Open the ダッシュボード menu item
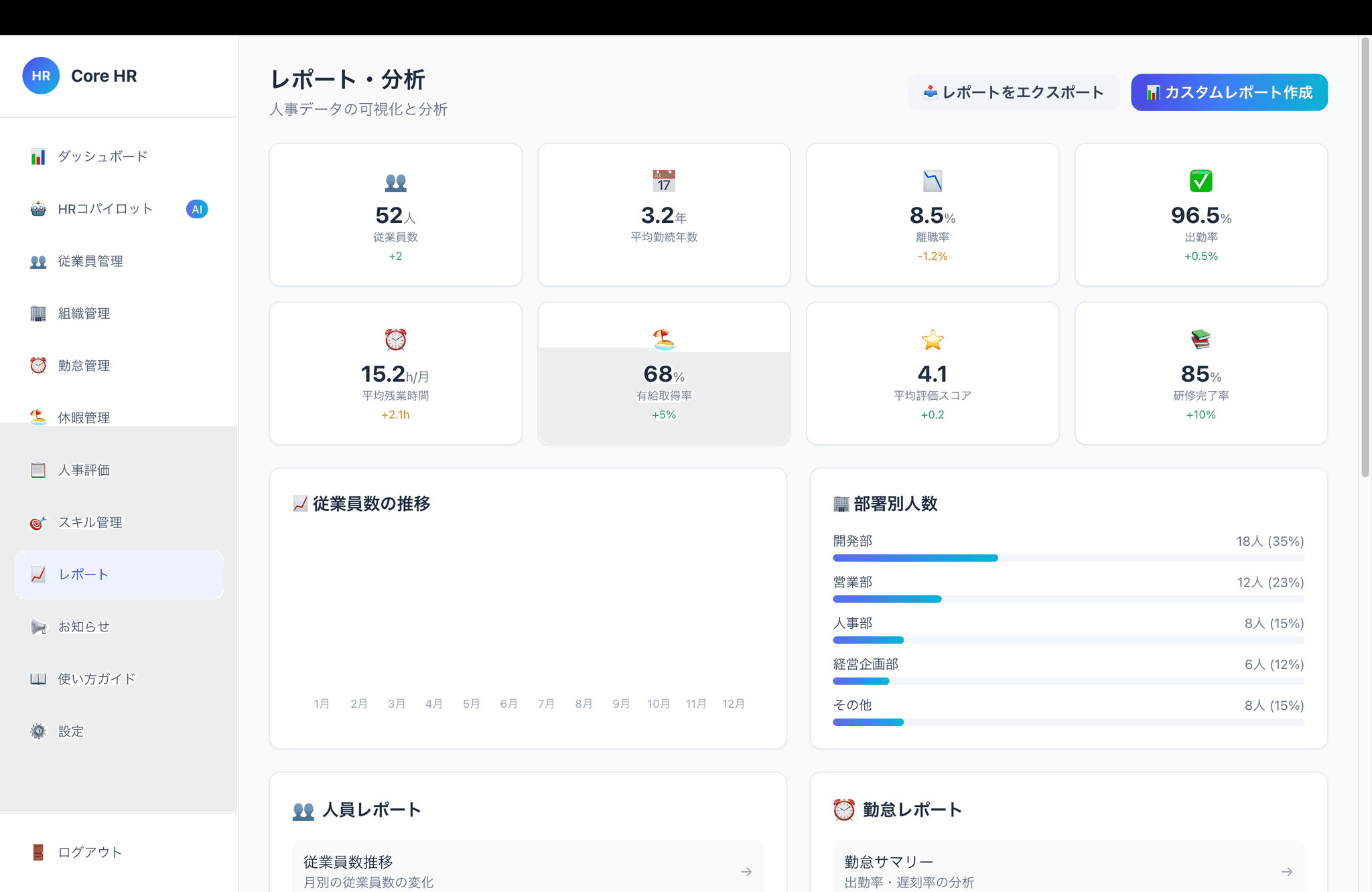Viewport: 1372px width, 892px height. tap(102, 157)
